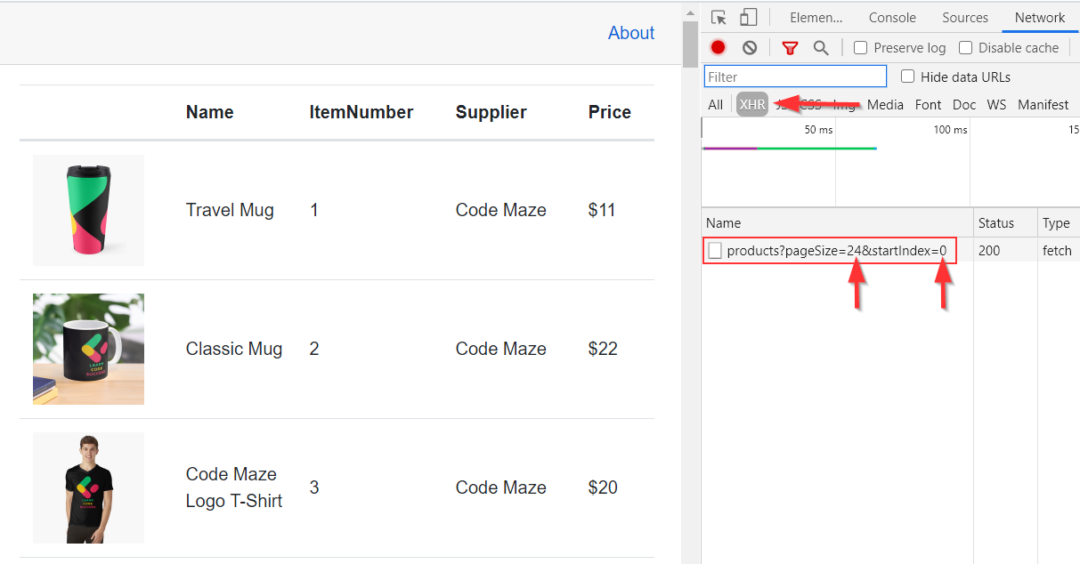Screen dimensions: 1080x564
Task: Click the inspect element picker icon
Action: click(718, 18)
